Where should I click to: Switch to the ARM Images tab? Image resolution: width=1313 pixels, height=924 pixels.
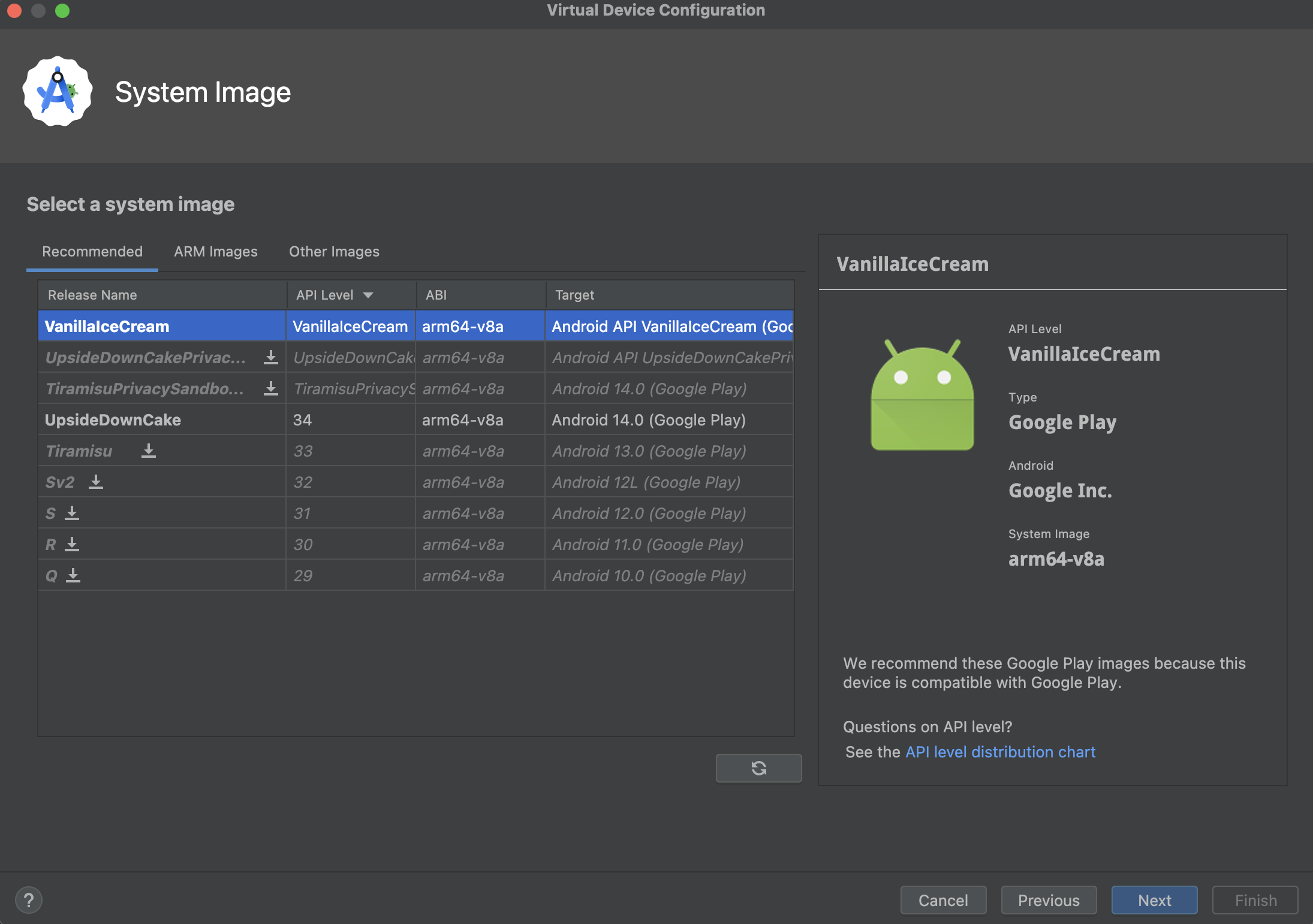coord(215,251)
